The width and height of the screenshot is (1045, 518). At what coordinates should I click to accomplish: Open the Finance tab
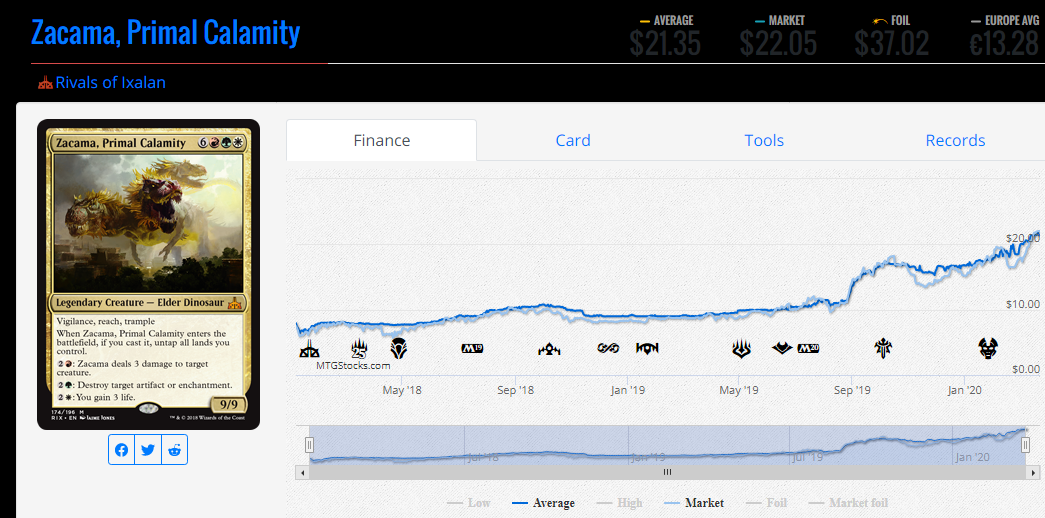[x=382, y=141]
